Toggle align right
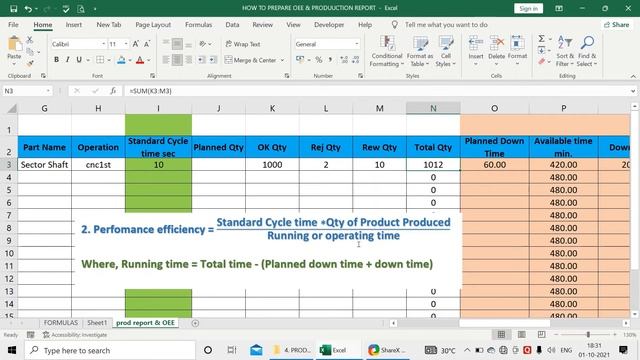Viewport: 640px width, 360px height. pyautogui.click(x=189, y=60)
